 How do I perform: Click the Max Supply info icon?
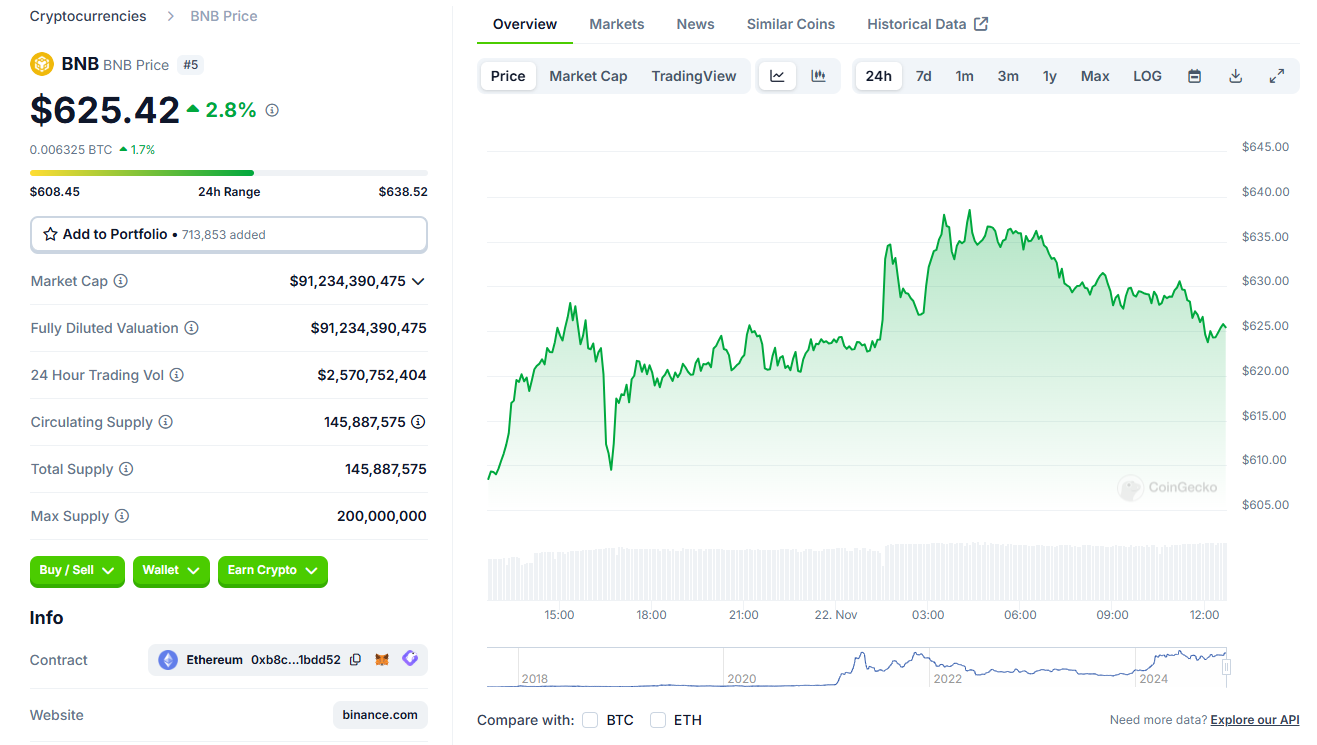[122, 516]
